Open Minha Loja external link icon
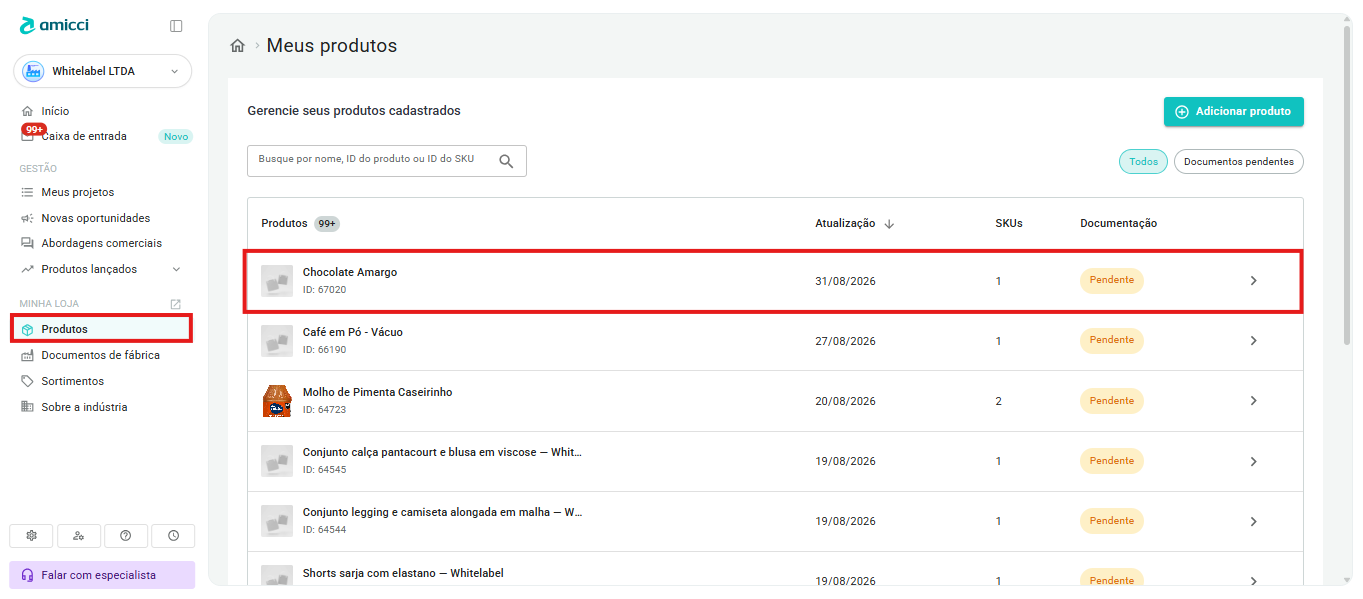This screenshot has height=599, width=1363. 176,304
